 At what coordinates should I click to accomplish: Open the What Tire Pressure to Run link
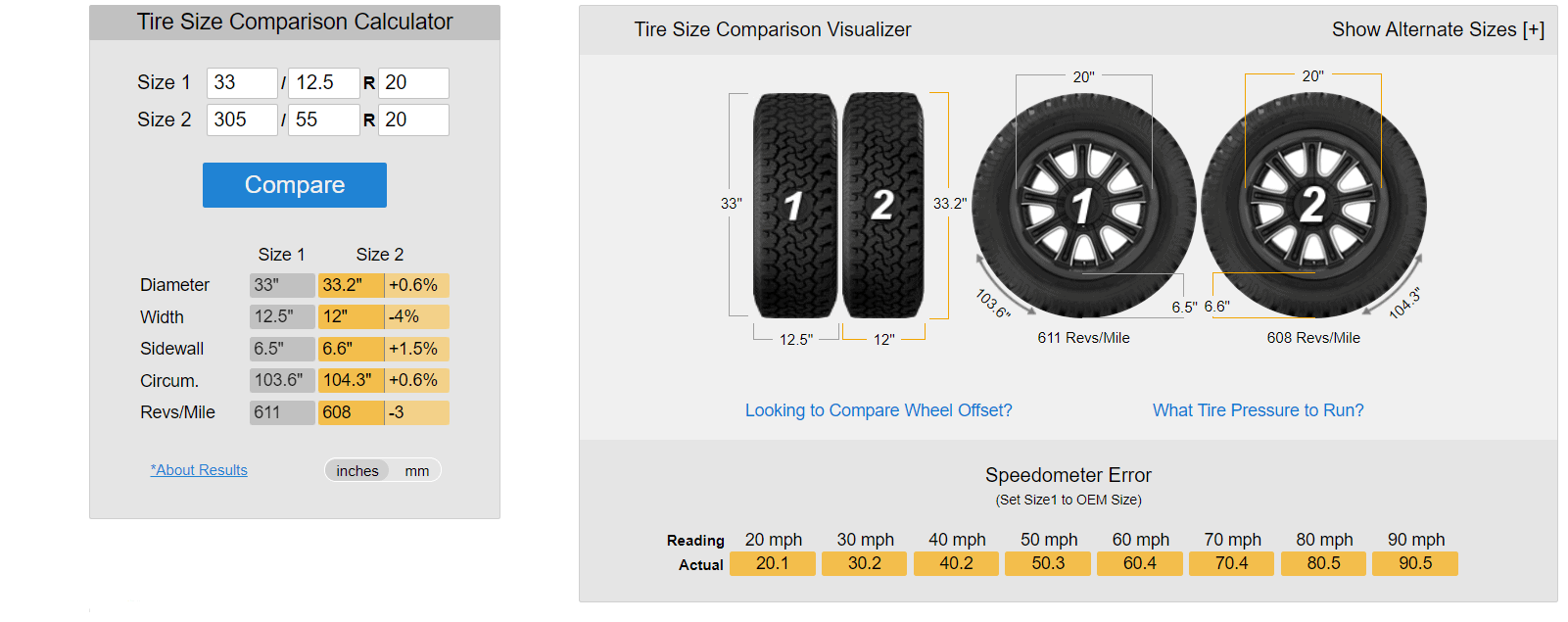[x=1258, y=410]
